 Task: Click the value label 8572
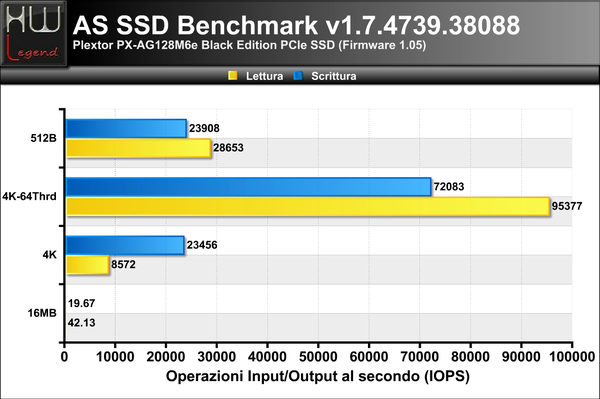click(123, 264)
